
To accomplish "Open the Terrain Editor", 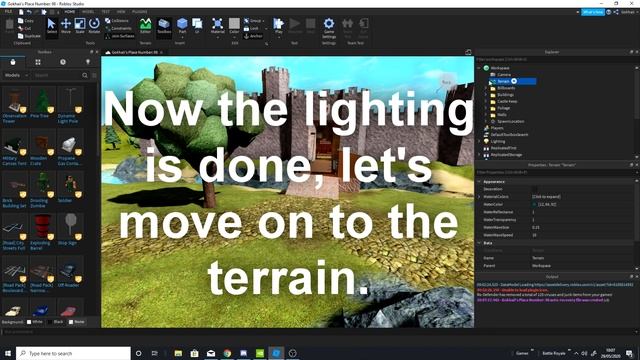I will pyautogui.click(x=145, y=26).
